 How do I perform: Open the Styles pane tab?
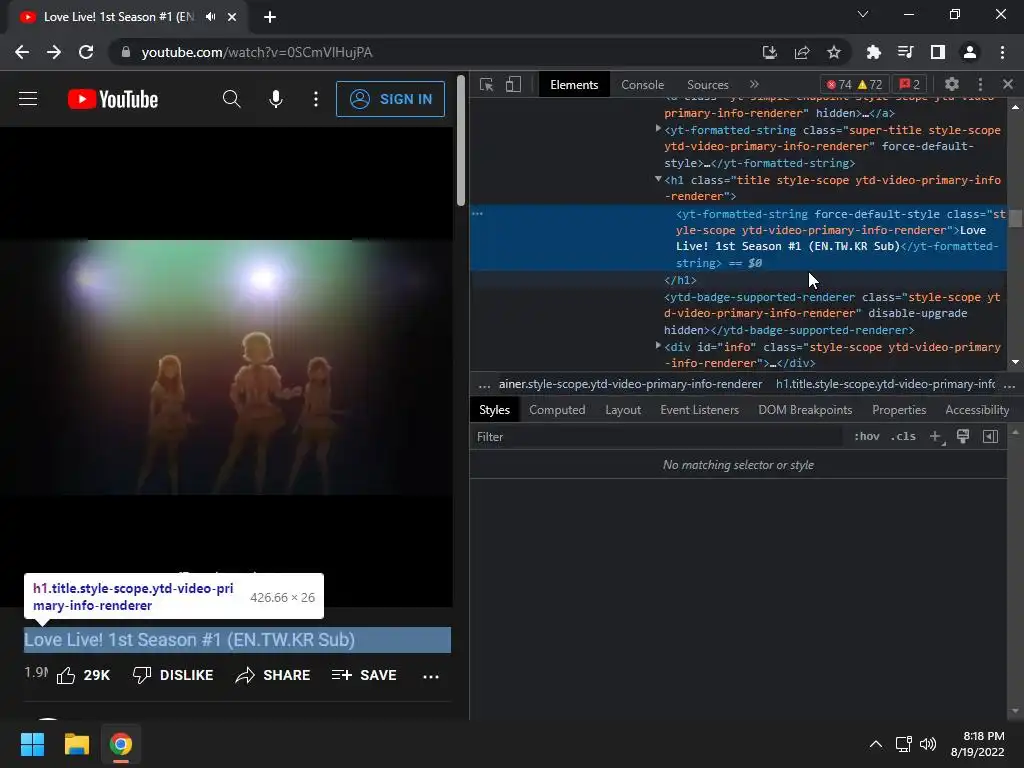coord(494,410)
